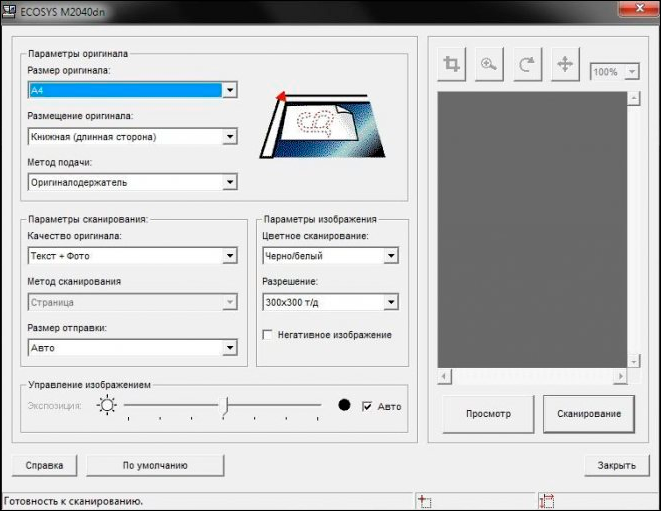Open the Размер оригинала A4 dropdown
Viewport: 661px width, 511px height.
(230, 90)
